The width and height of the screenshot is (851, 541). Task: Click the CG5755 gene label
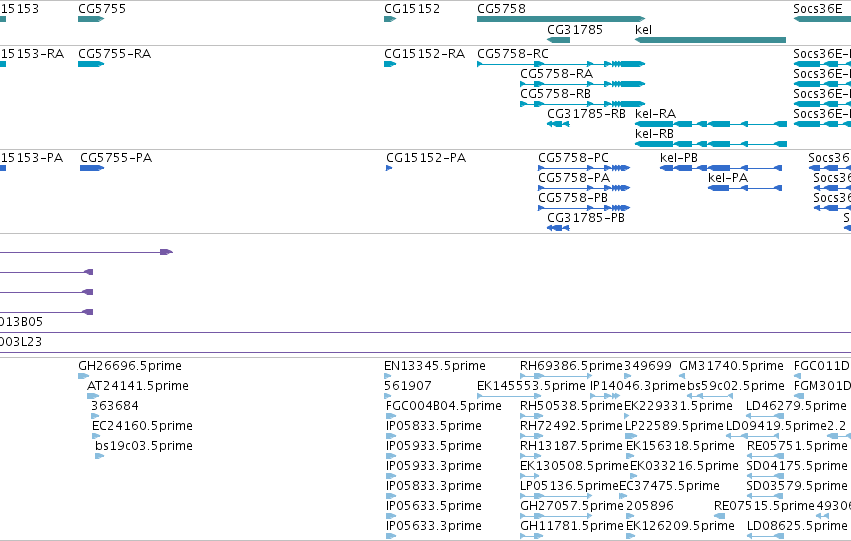102,9
